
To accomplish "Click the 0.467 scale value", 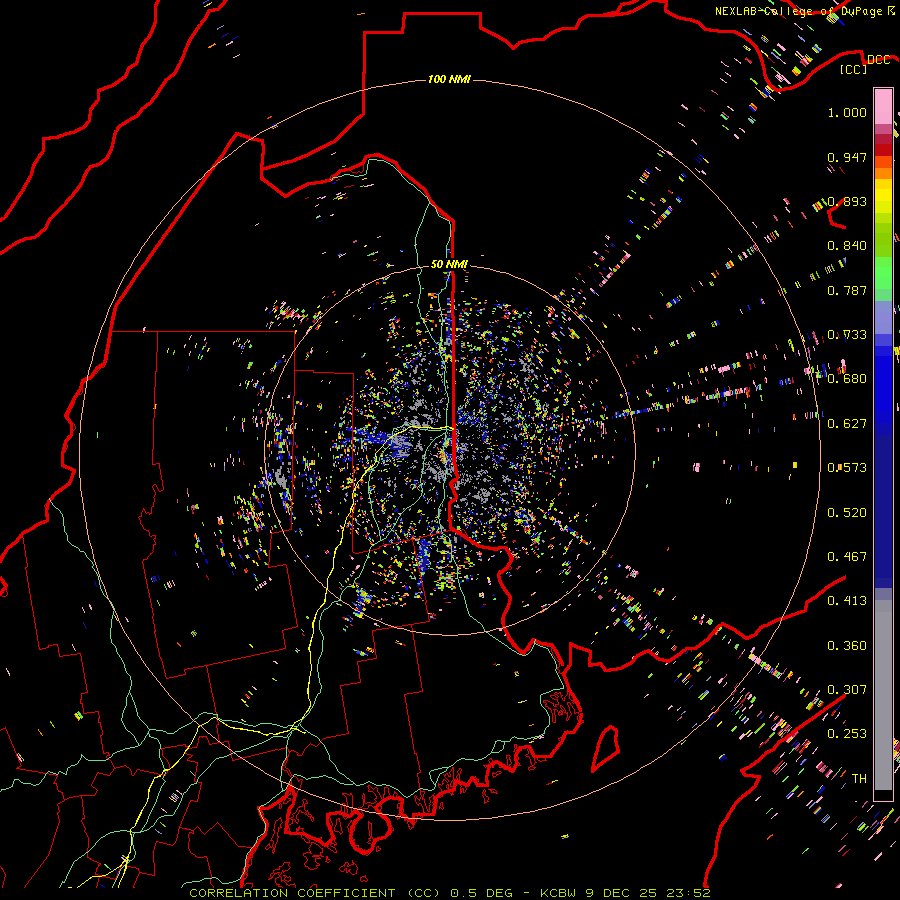I will (847, 557).
